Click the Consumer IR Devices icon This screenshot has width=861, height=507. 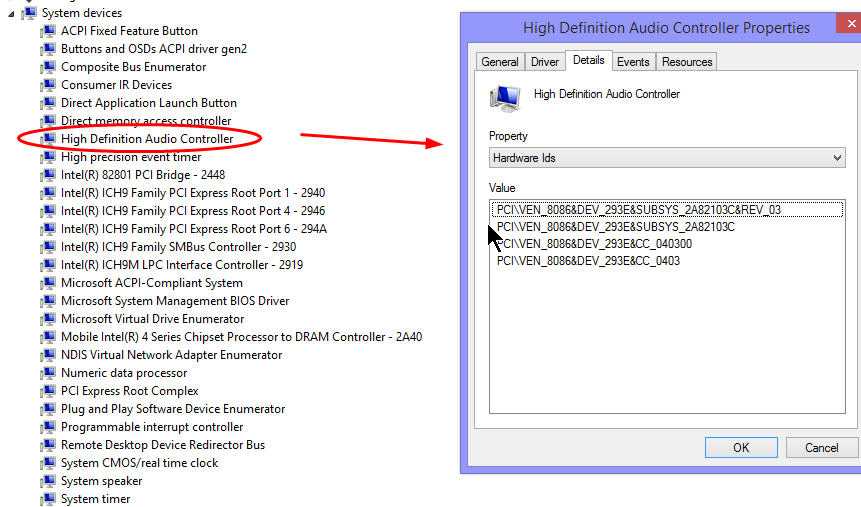point(48,85)
